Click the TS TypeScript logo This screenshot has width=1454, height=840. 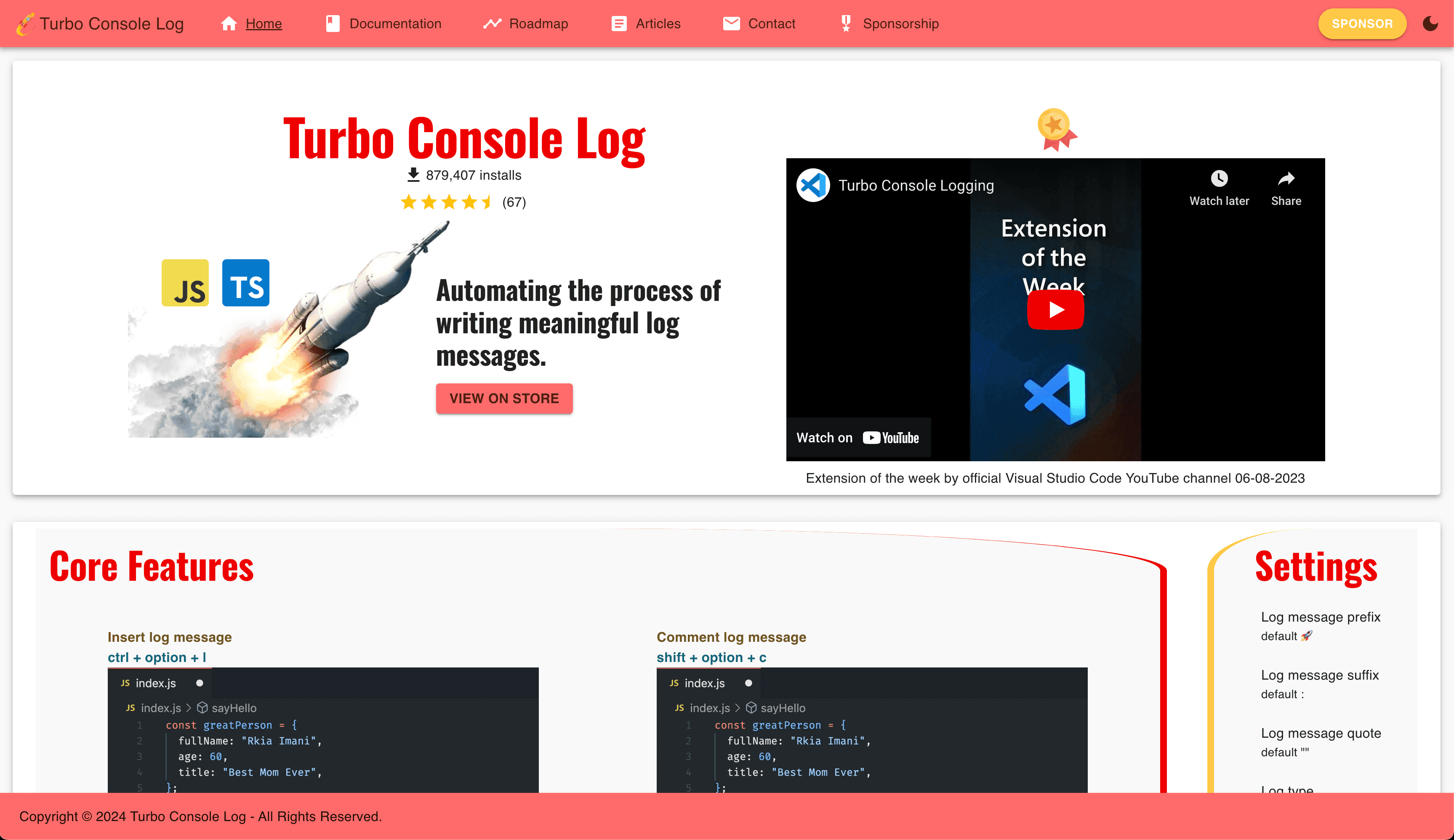[246, 283]
